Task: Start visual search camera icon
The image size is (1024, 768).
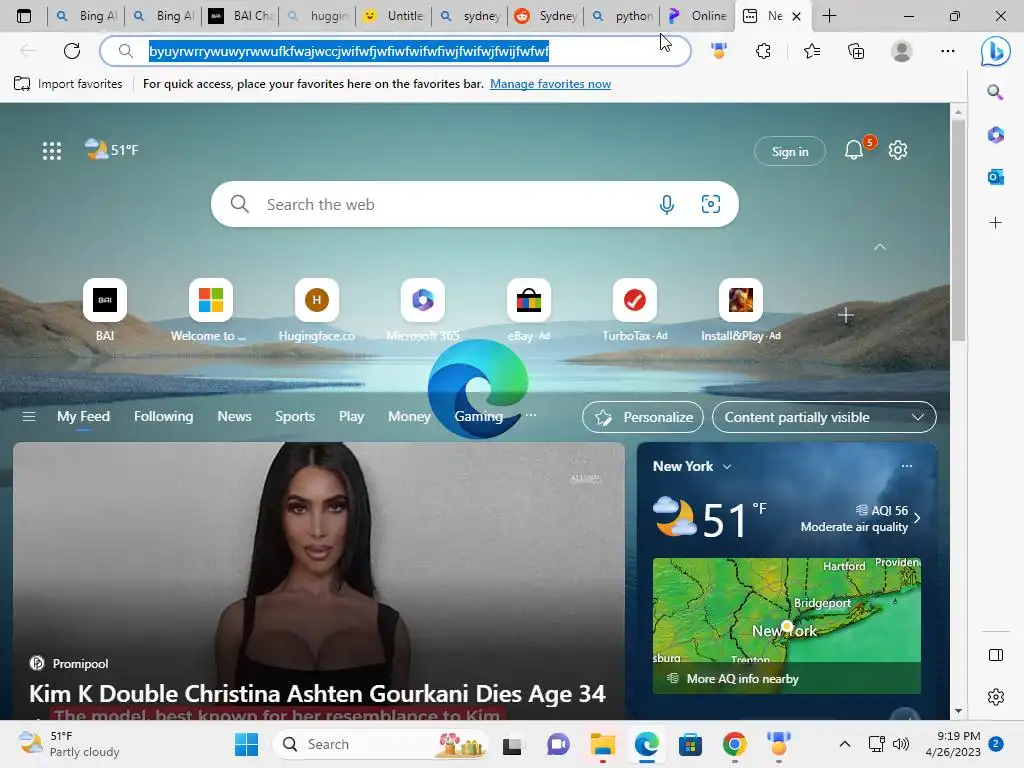Action: tap(711, 204)
